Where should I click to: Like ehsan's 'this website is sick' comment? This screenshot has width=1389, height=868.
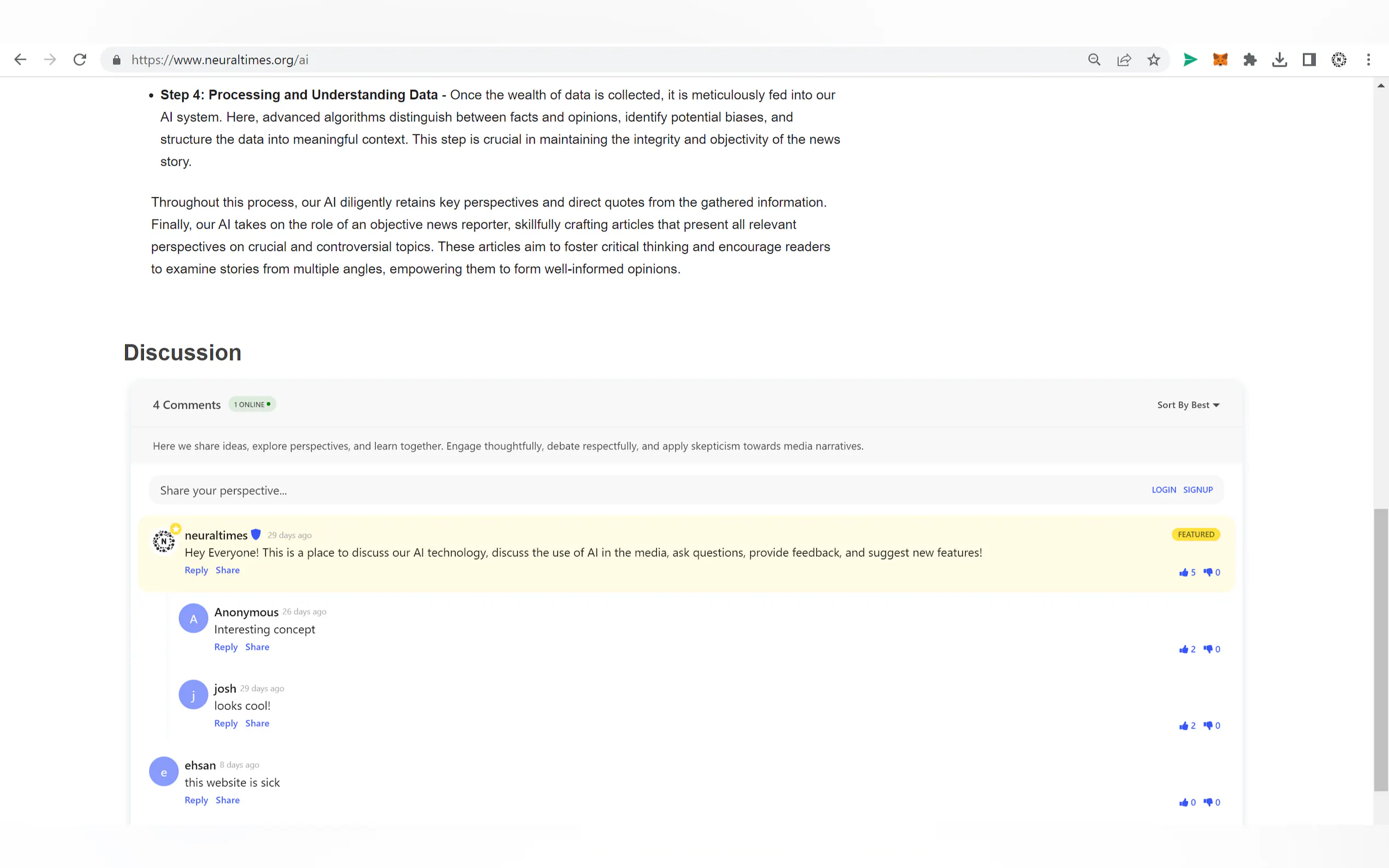pyautogui.click(x=1183, y=802)
